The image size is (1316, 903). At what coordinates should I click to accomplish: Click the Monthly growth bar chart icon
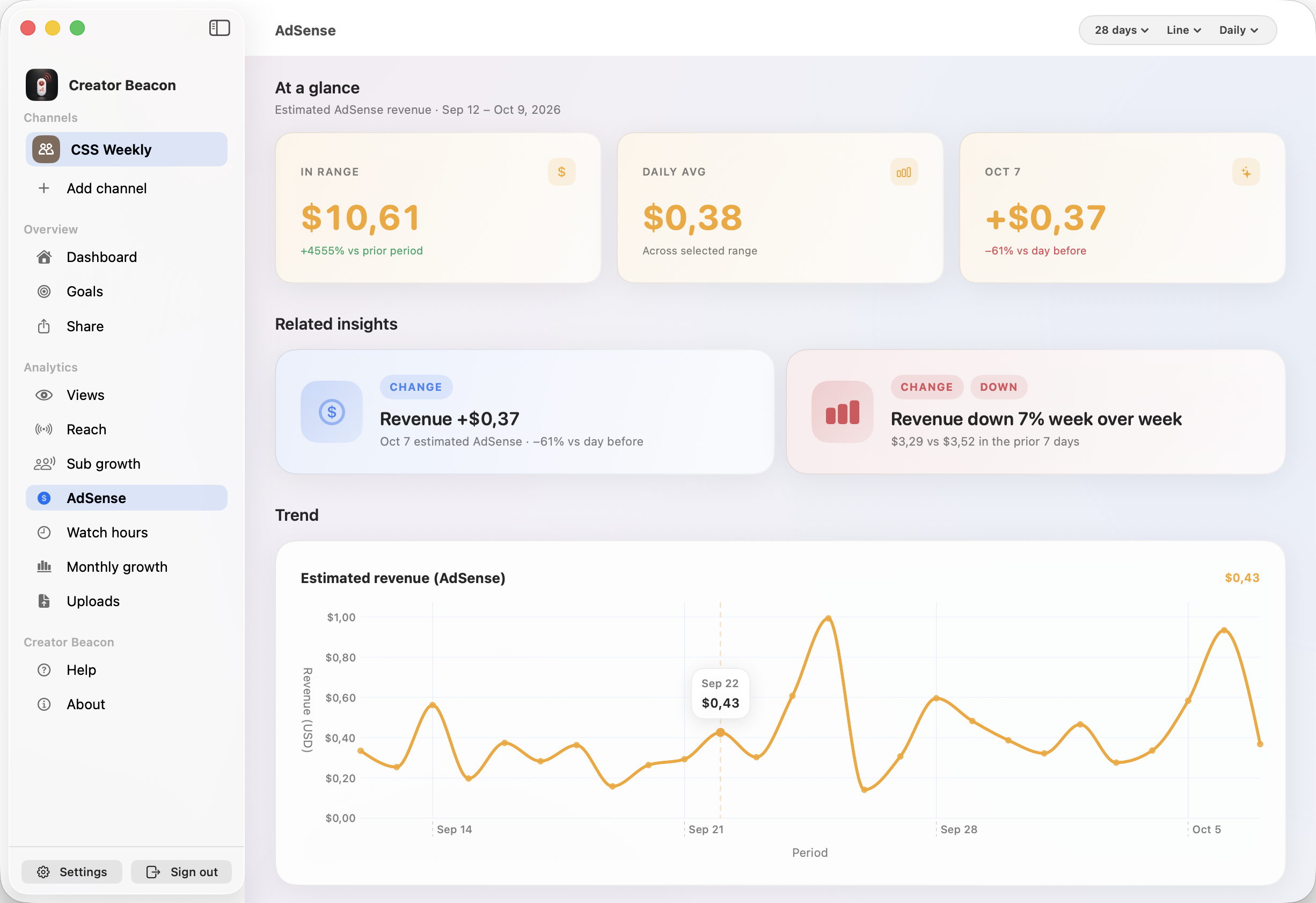click(44, 566)
